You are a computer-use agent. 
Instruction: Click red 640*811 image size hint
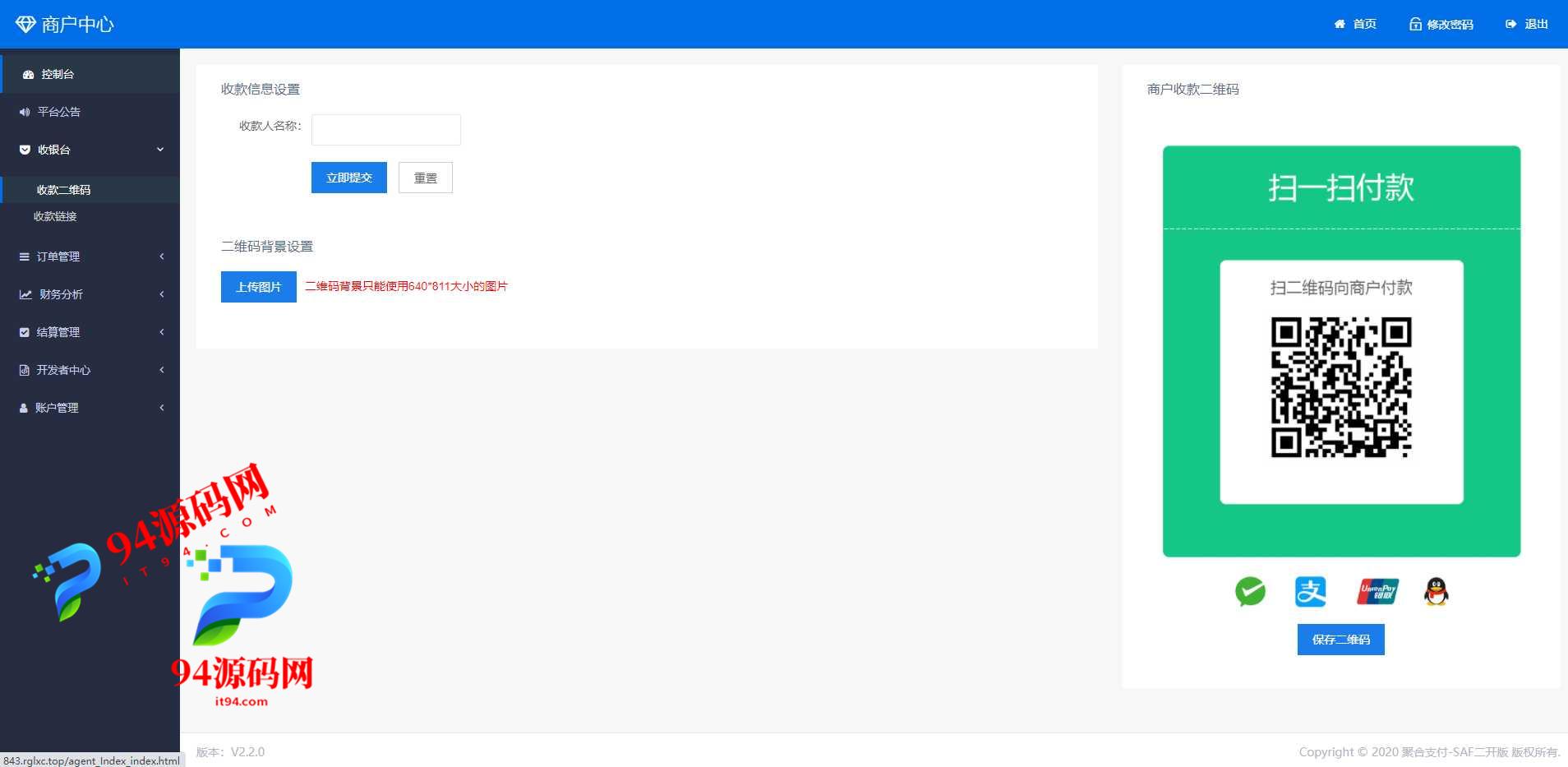tap(407, 286)
